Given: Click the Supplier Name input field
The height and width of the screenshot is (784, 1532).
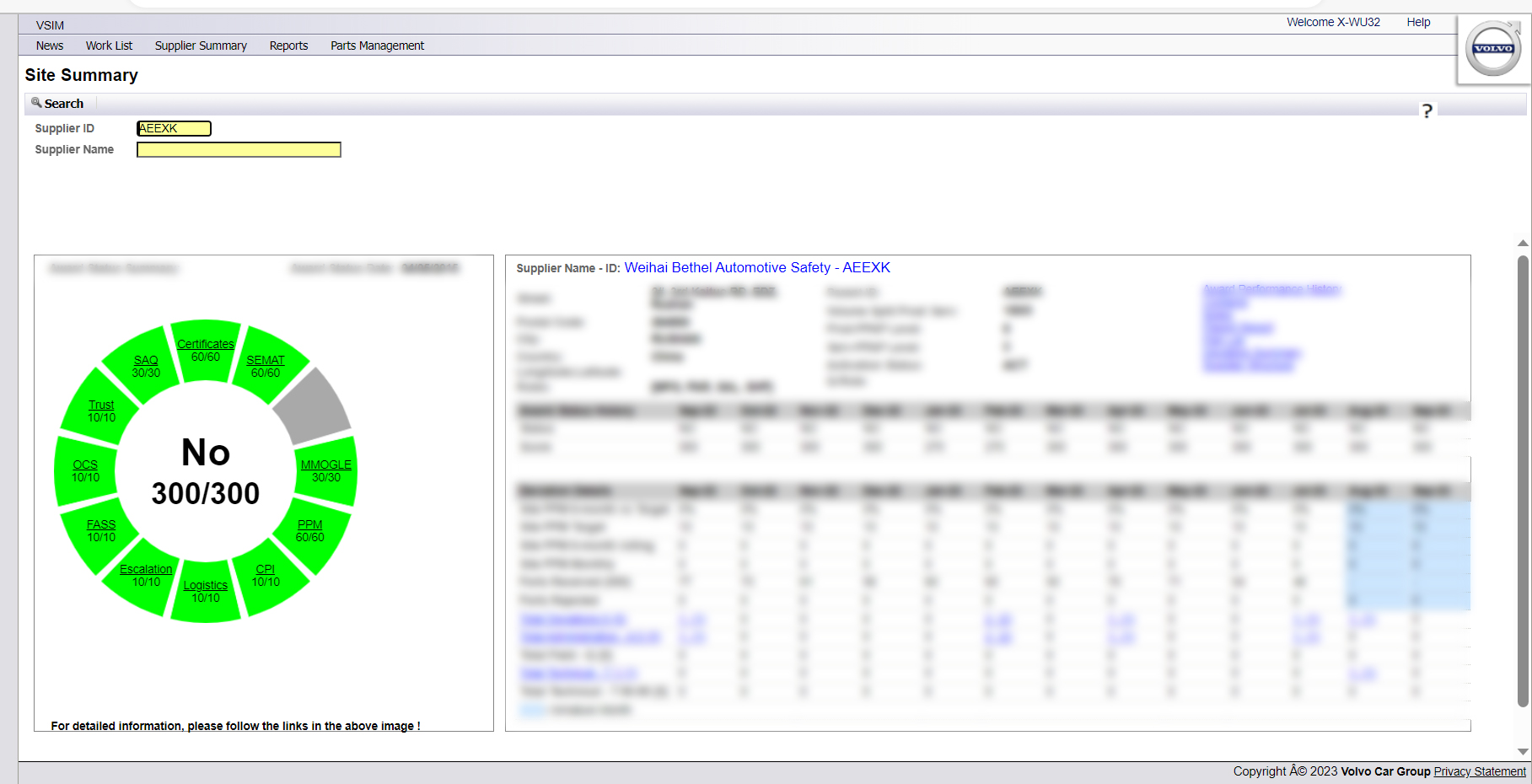Looking at the screenshot, I should (x=239, y=150).
